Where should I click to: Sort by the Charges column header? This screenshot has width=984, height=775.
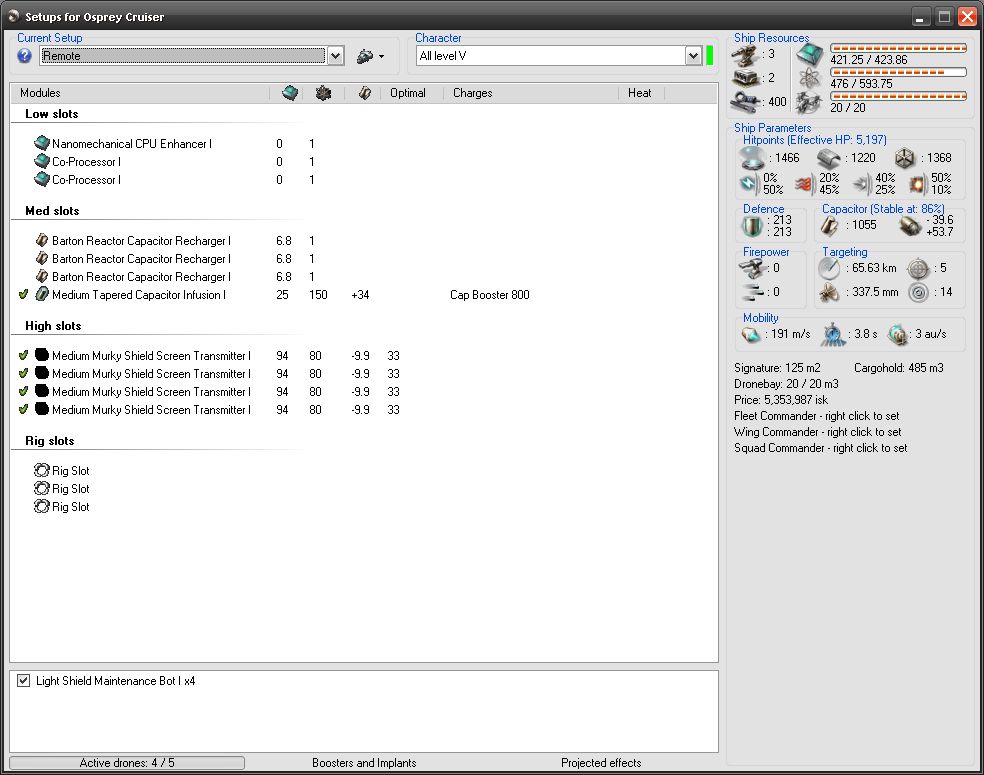[x=473, y=93]
